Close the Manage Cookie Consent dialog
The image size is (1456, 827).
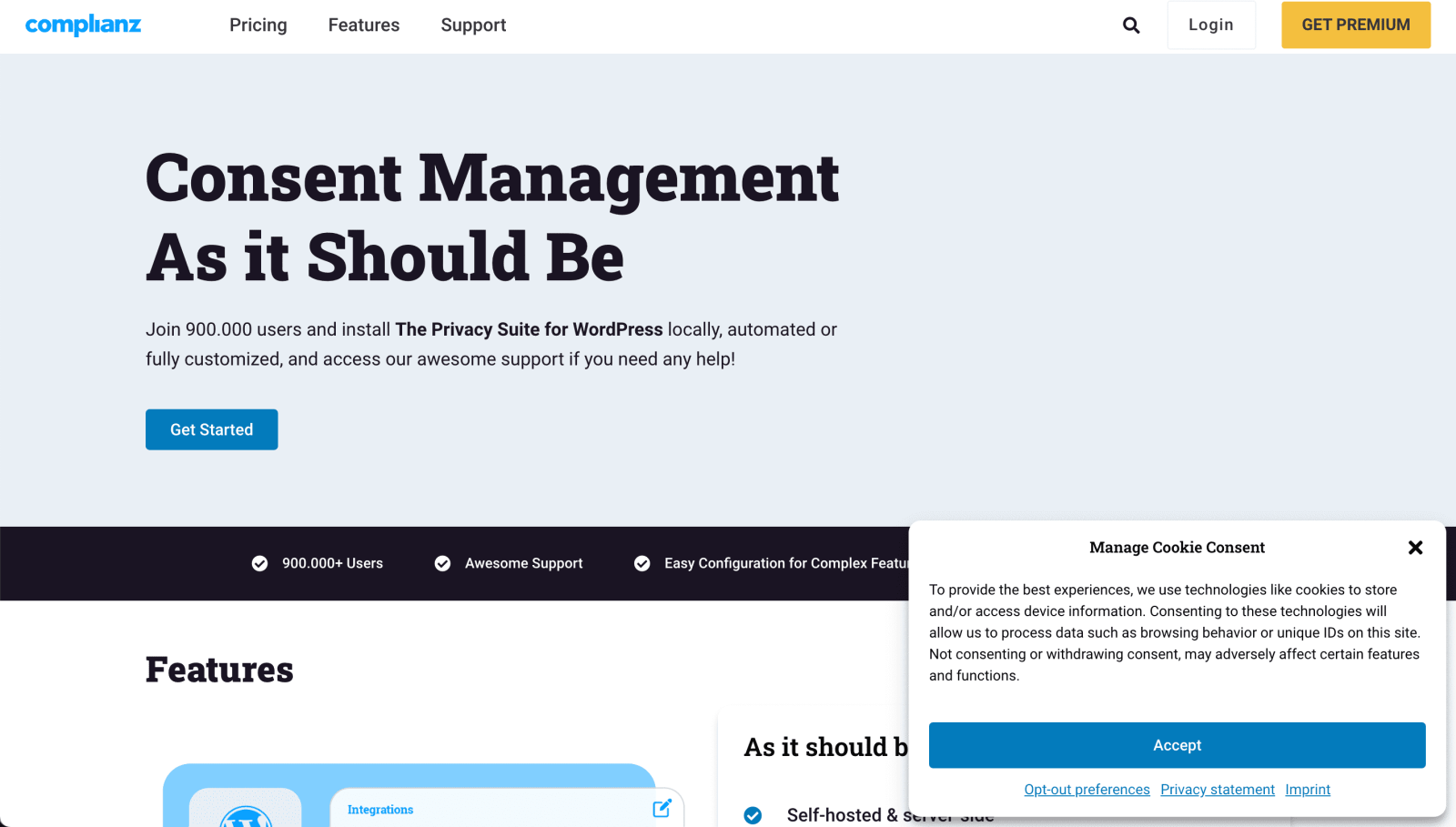(x=1415, y=548)
